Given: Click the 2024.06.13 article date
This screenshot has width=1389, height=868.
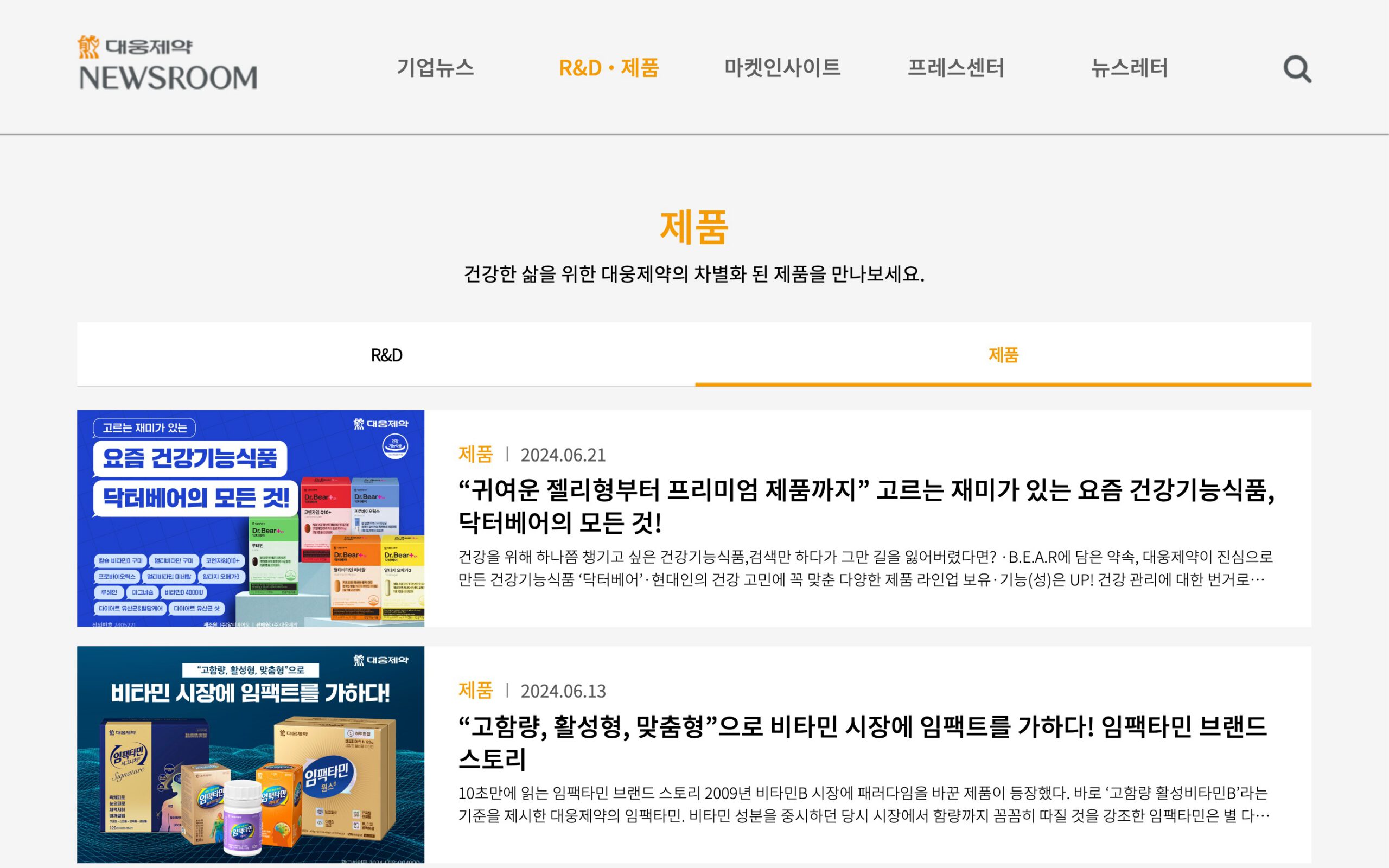Looking at the screenshot, I should pos(563,691).
